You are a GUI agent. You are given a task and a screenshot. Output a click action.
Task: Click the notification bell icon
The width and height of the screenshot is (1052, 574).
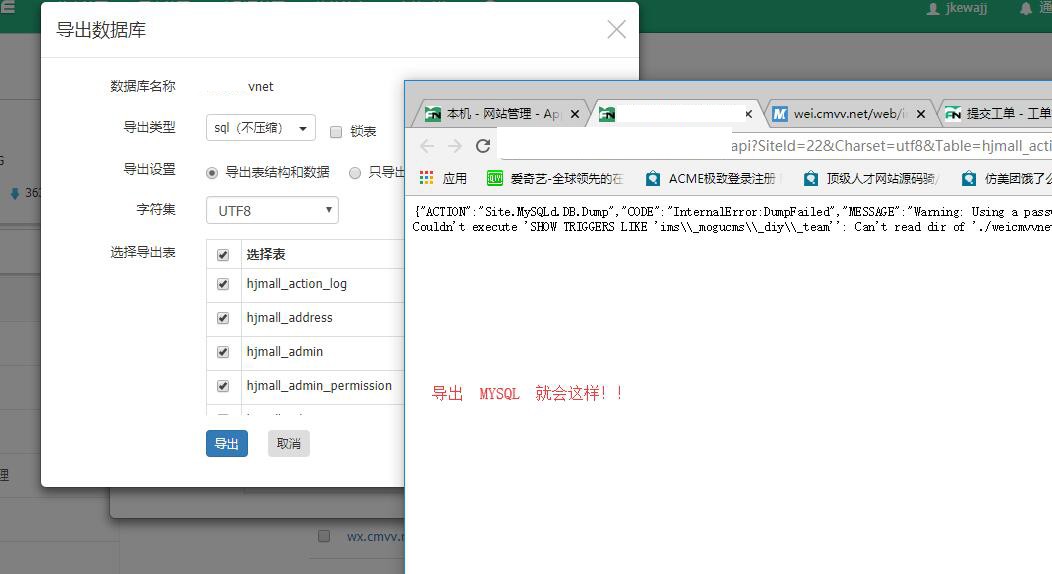coord(1025,9)
